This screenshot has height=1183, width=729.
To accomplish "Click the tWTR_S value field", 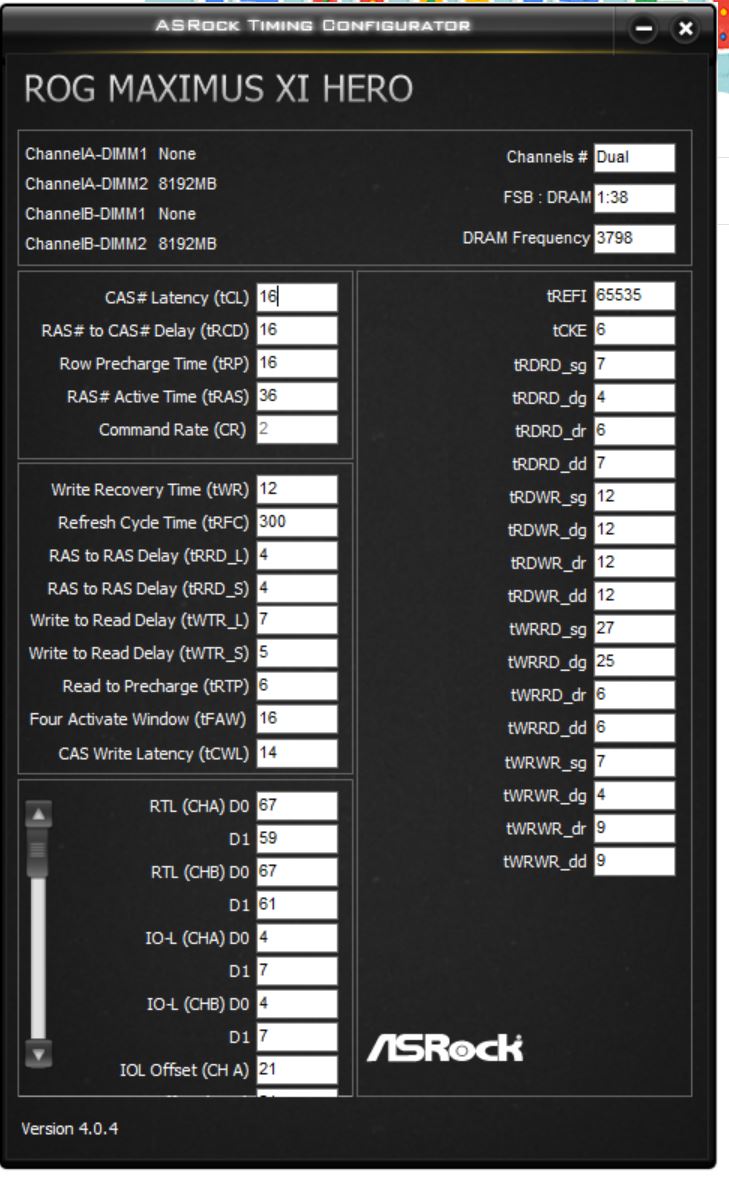I will coord(297,653).
